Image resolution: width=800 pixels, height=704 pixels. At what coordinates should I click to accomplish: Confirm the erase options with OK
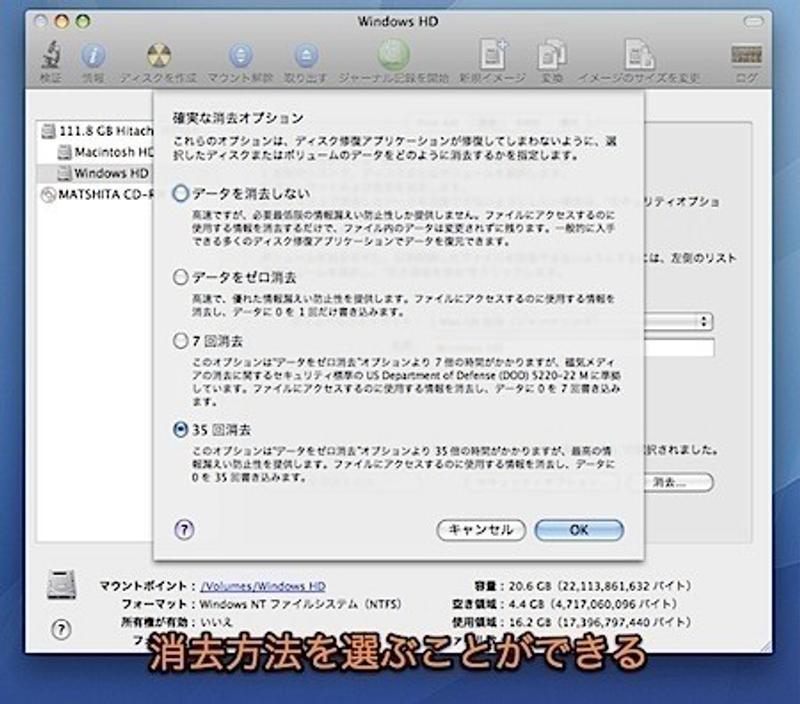(x=580, y=531)
